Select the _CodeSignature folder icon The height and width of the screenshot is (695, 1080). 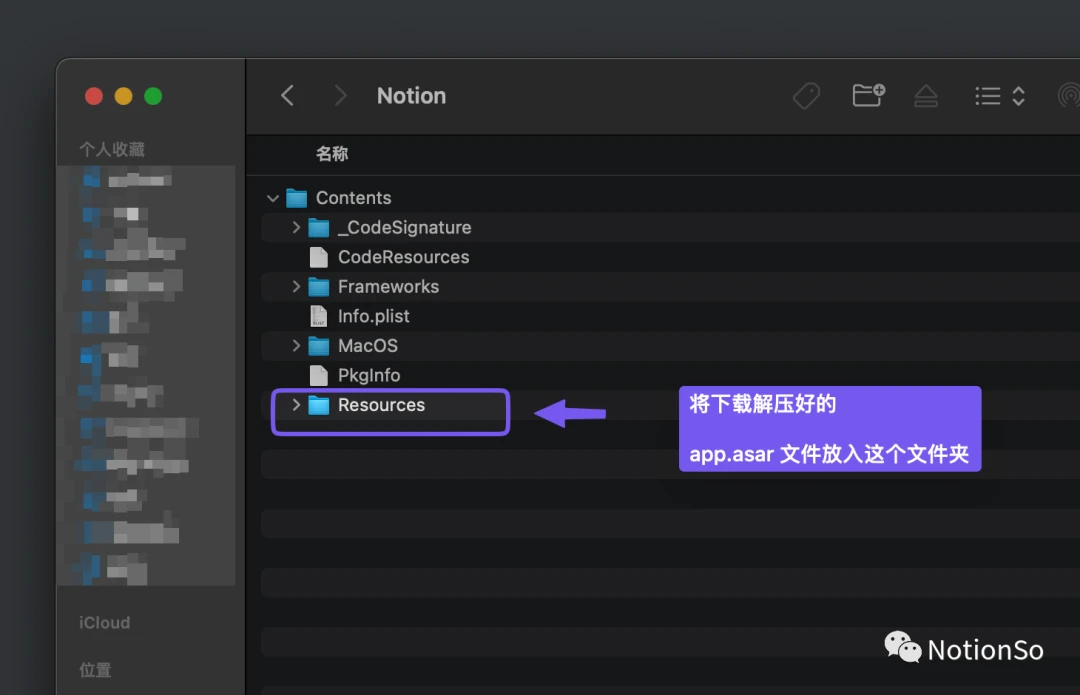pyautogui.click(x=318, y=227)
